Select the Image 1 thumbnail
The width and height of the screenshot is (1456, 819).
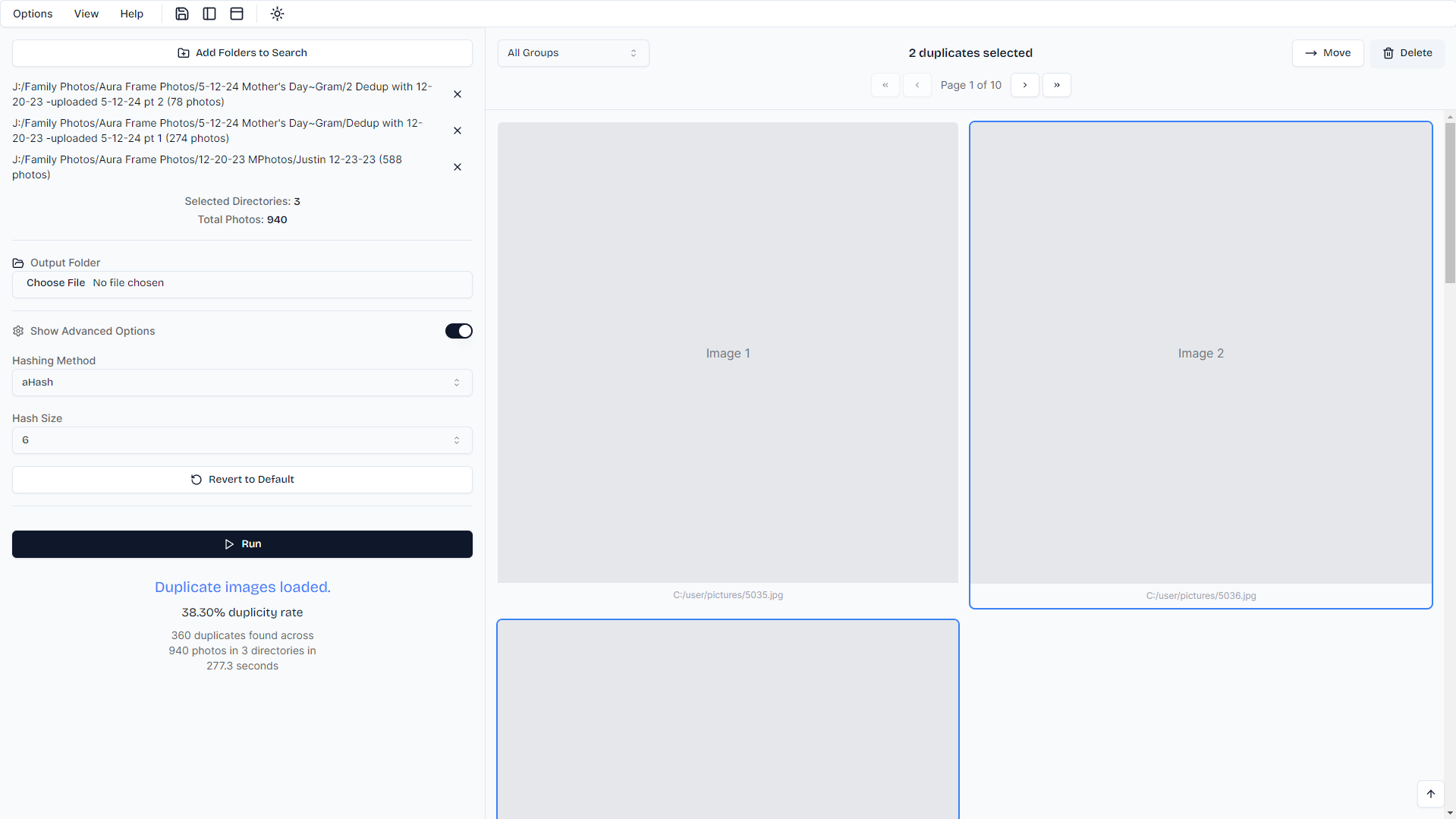click(x=728, y=353)
